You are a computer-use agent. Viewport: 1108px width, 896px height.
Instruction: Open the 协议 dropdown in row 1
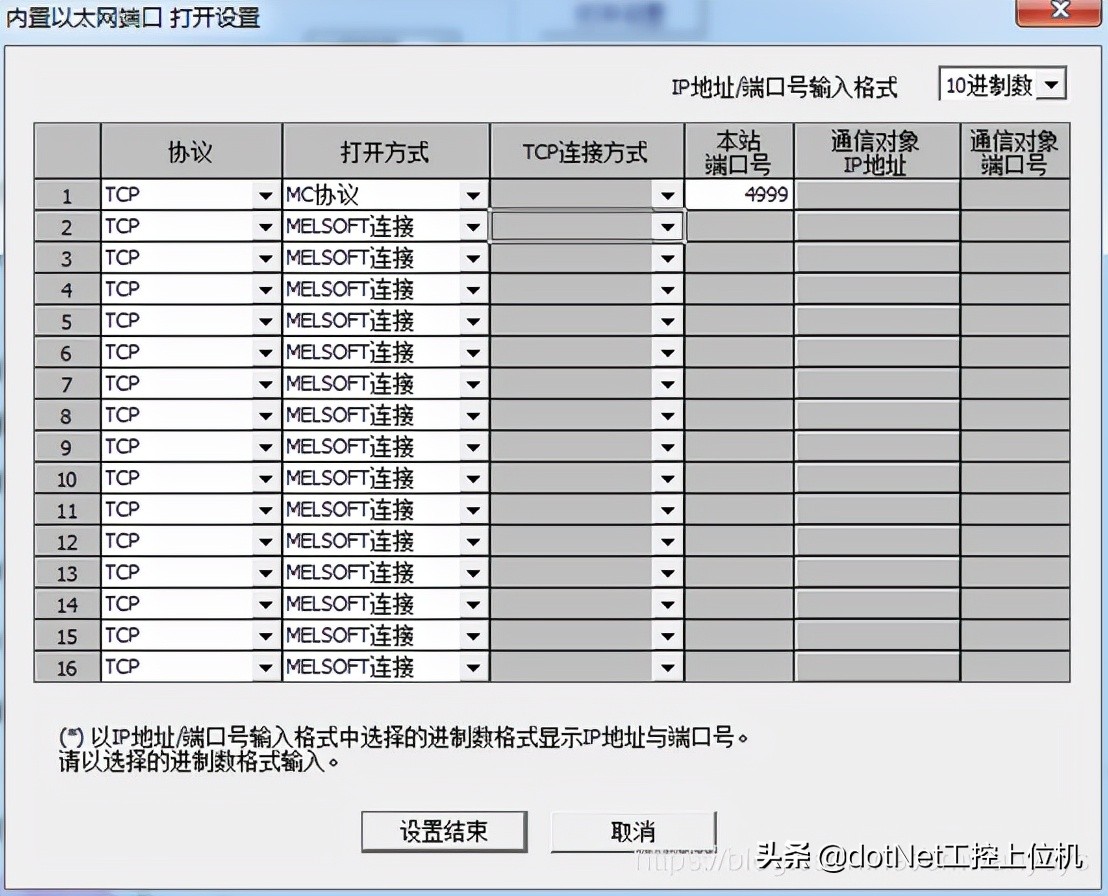coord(266,194)
